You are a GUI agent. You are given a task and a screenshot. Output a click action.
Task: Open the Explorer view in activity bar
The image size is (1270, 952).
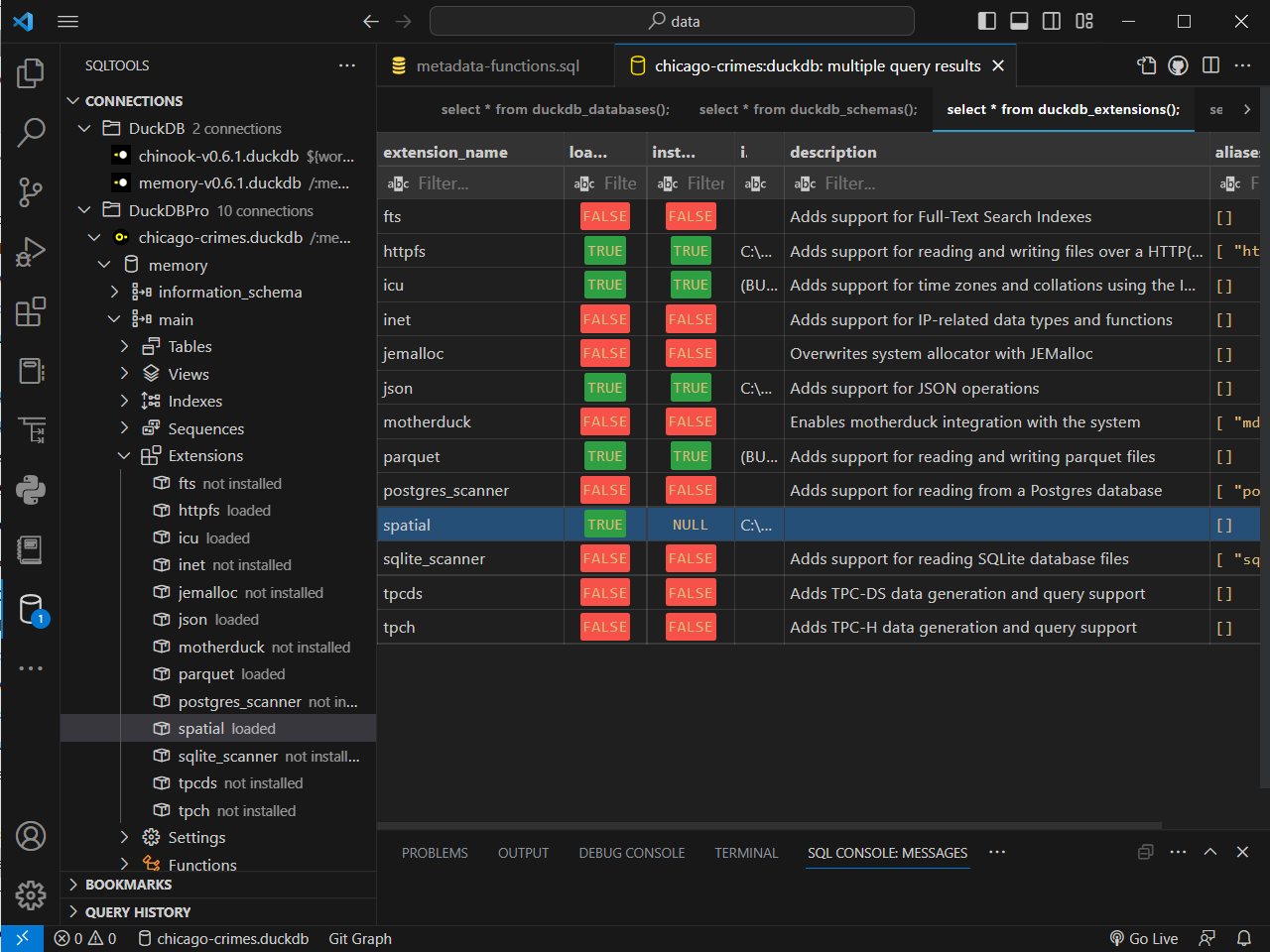pyautogui.click(x=31, y=72)
